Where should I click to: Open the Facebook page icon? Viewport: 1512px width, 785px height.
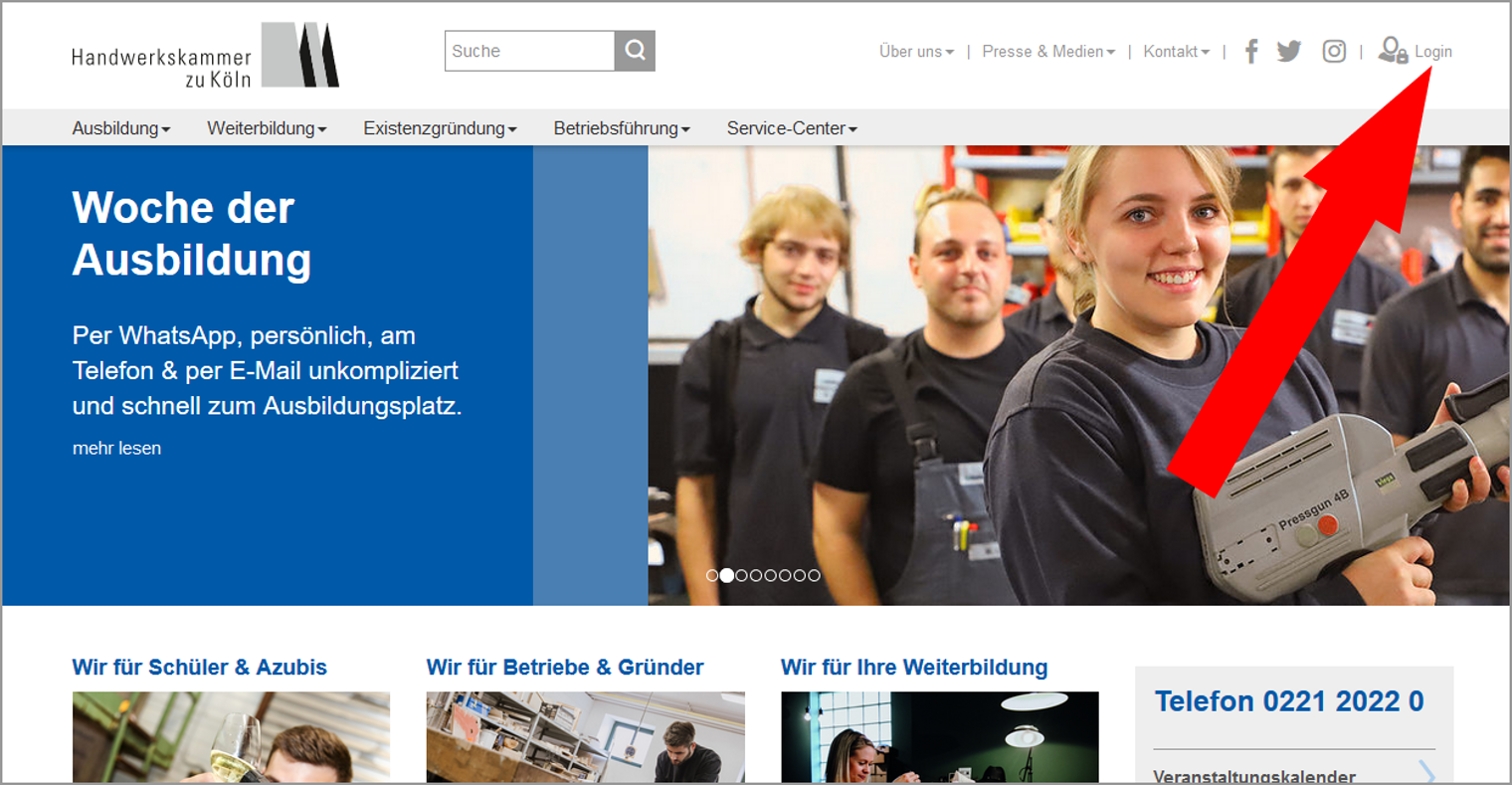(x=1251, y=51)
